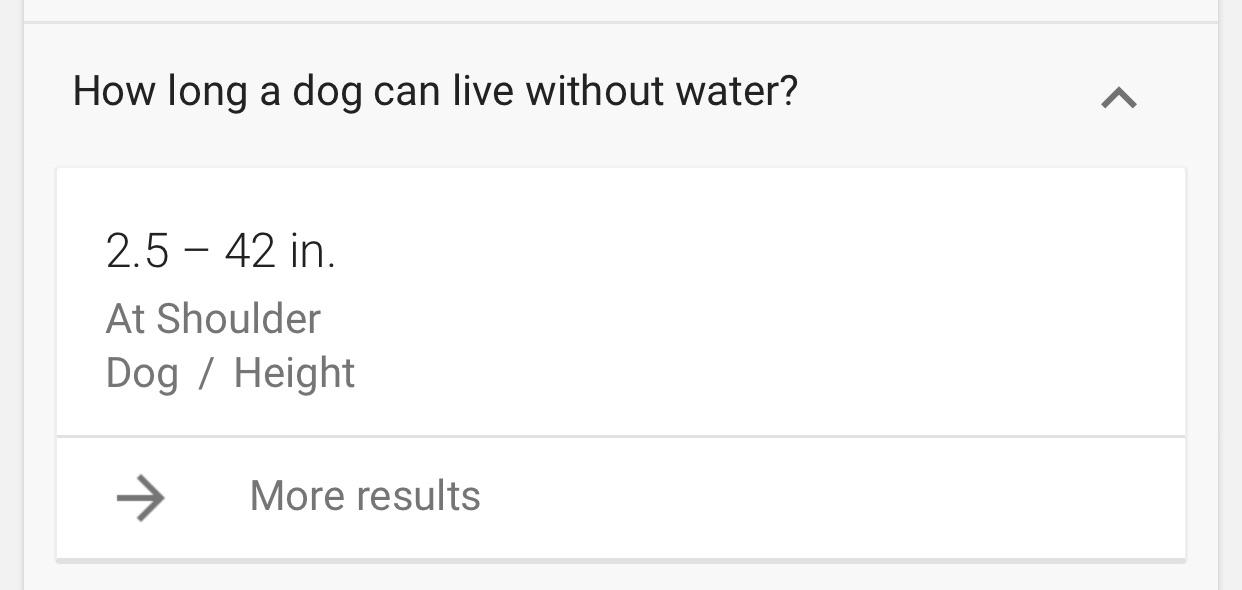Viewport: 1242px width, 590px height.
Task: Collapse the dog water question chevron
Action: 1119,97
